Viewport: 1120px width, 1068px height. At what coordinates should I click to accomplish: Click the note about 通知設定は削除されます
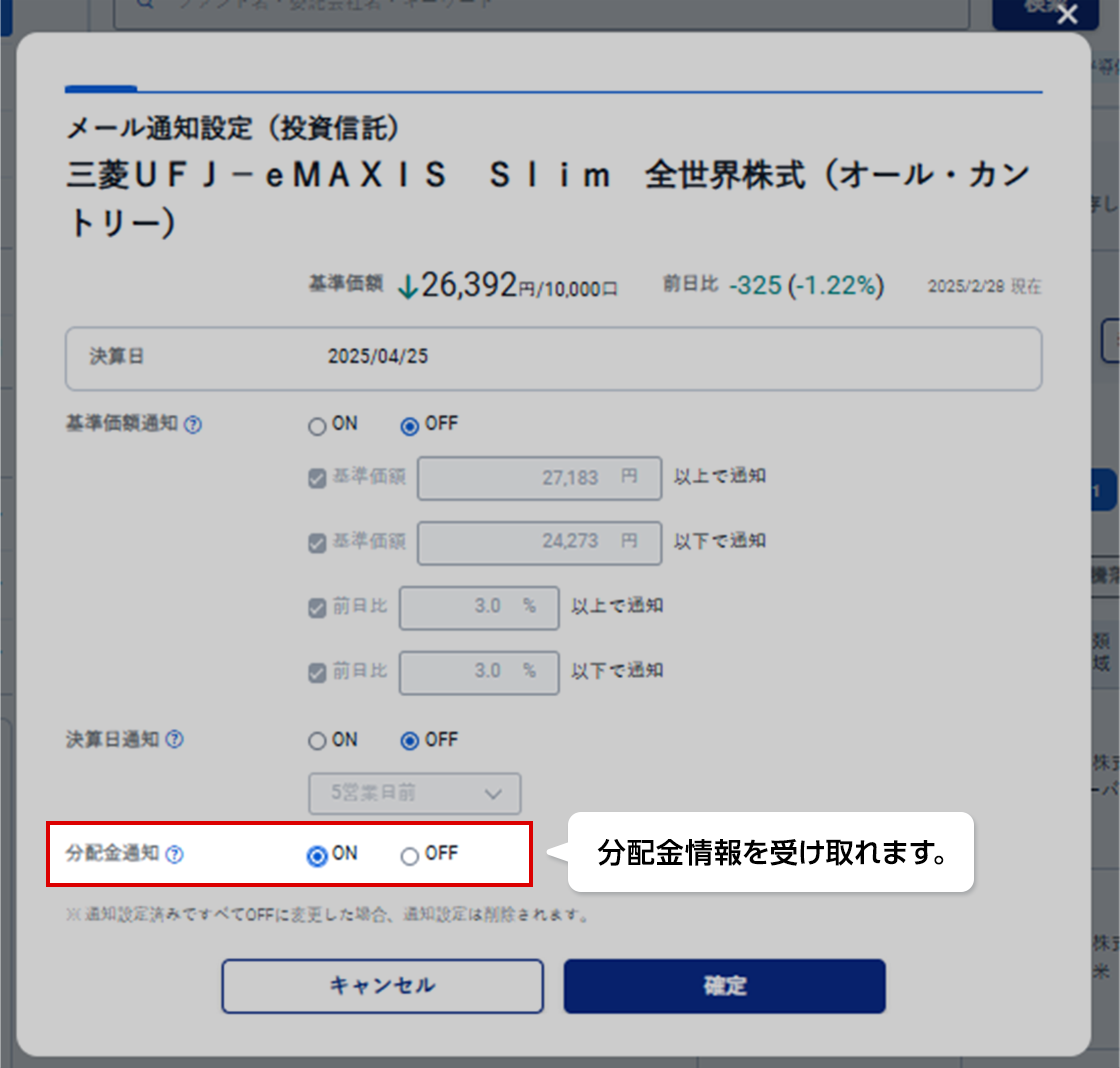click(x=328, y=914)
